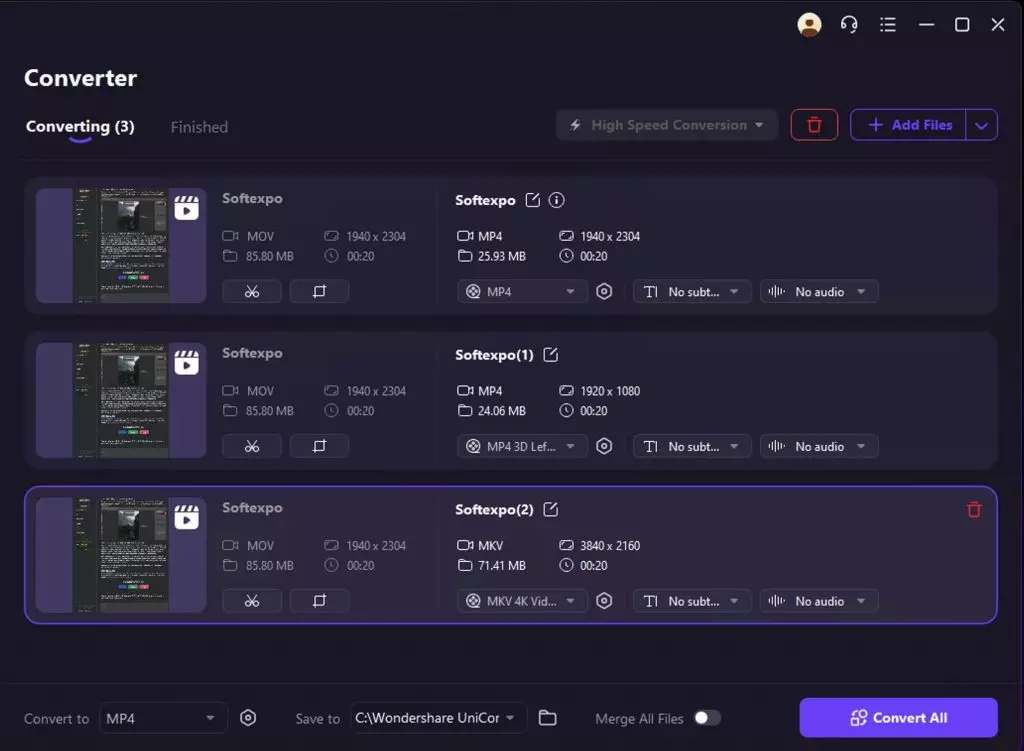The height and width of the screenshot is (751, 1024).
Task: Expand the High Speed Conversion dropdown
Action: 667,125
